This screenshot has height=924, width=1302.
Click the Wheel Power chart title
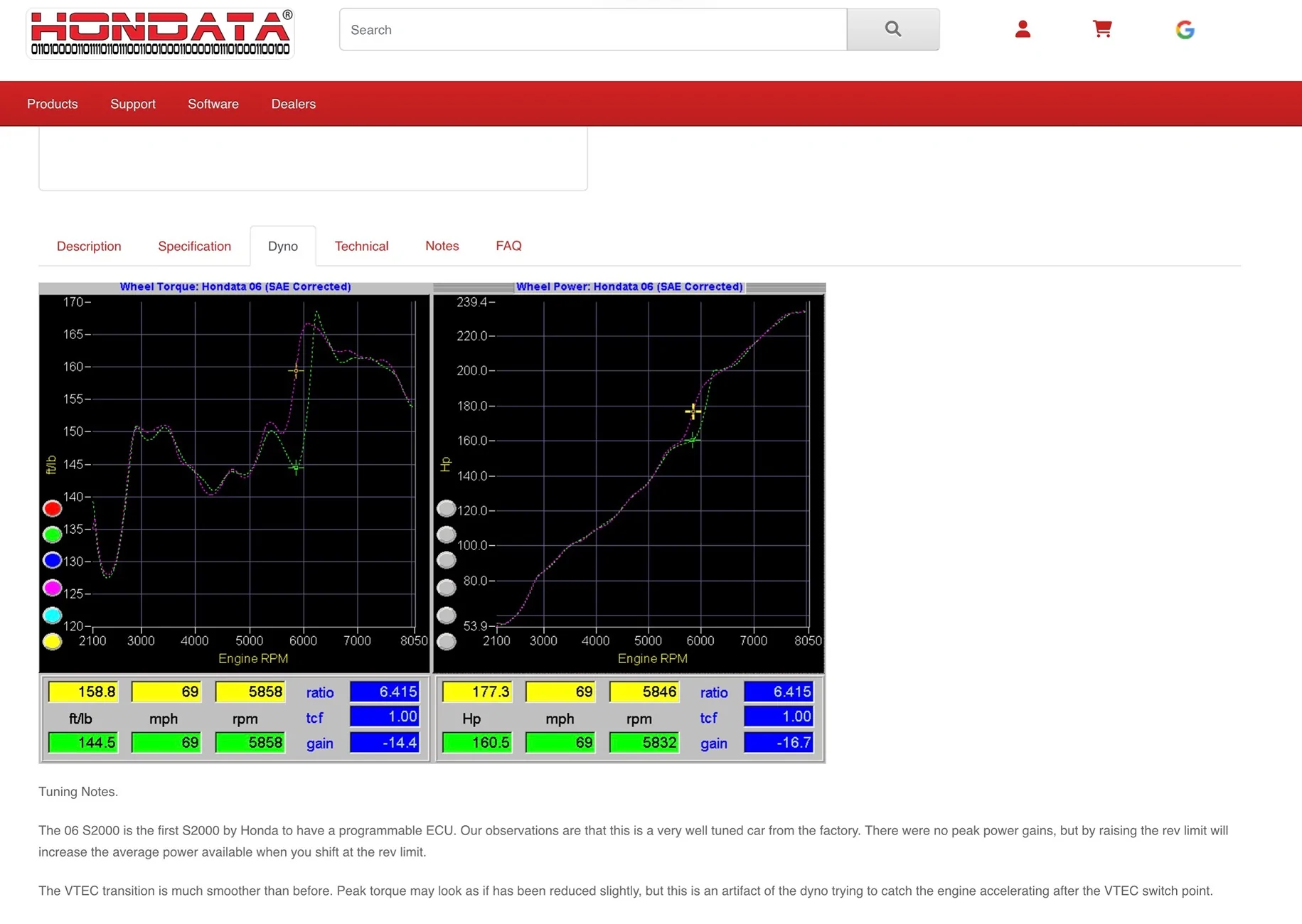(x=629, y=286)
